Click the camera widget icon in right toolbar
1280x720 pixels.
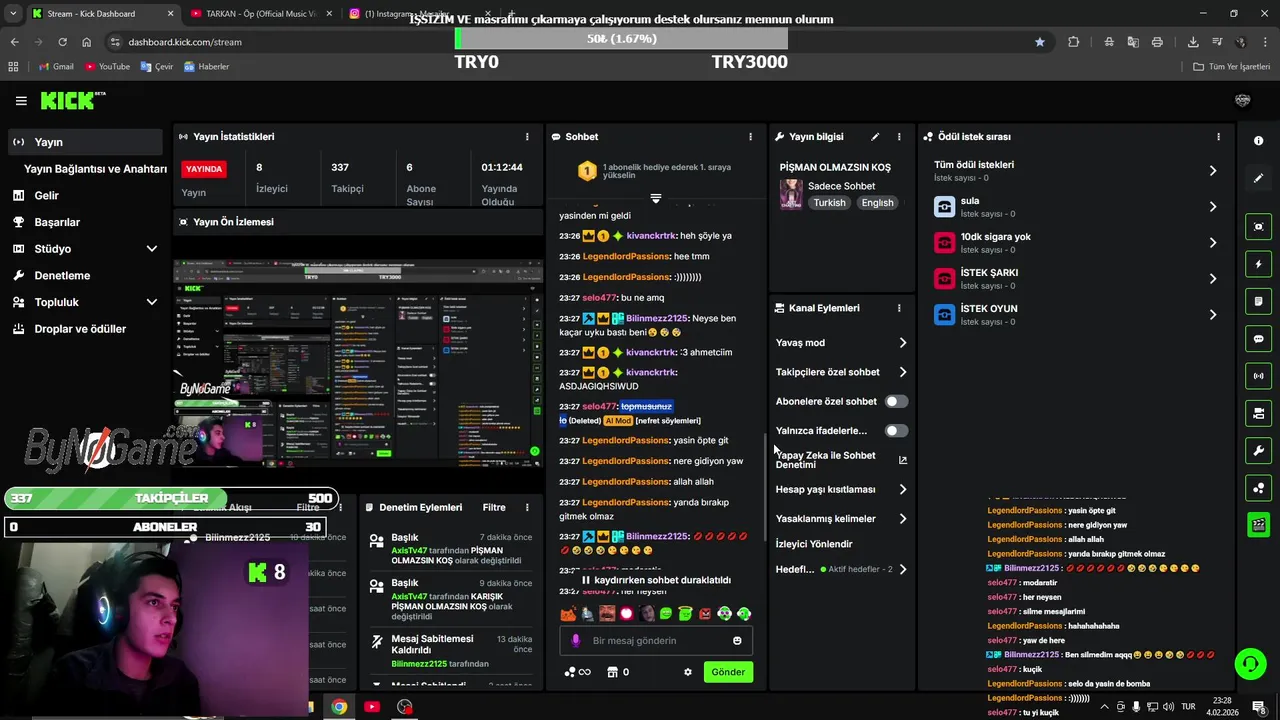tap(1258, 413)
